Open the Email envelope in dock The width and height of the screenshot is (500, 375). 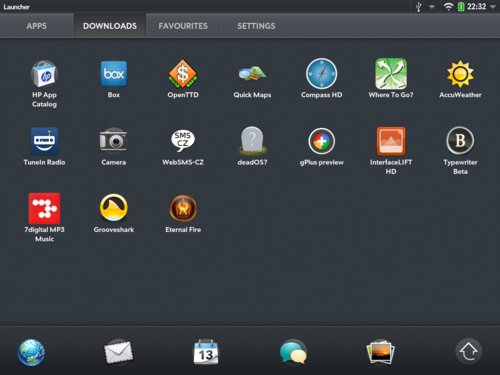coord(118,352)
